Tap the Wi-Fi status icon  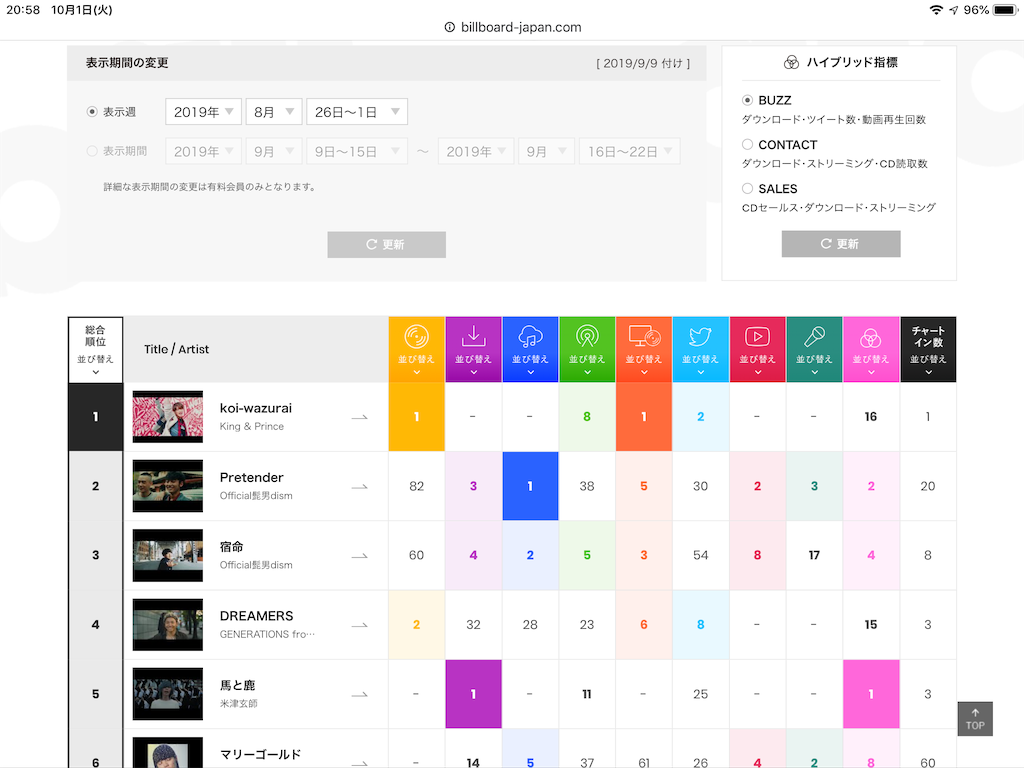[936, 10]
